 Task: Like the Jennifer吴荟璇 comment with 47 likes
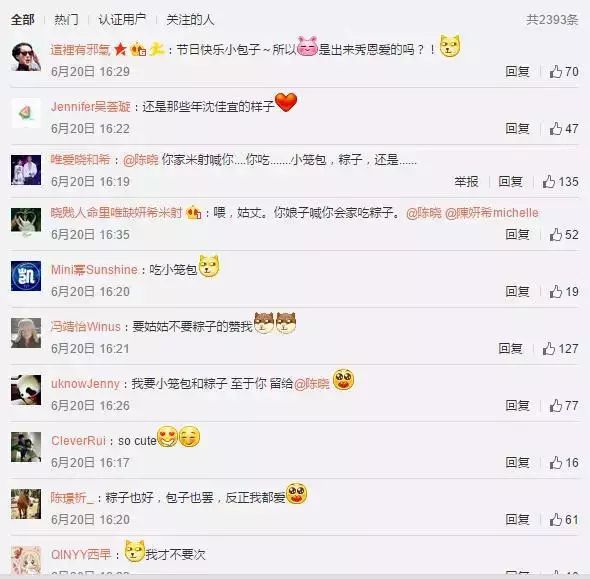(564, 129)
